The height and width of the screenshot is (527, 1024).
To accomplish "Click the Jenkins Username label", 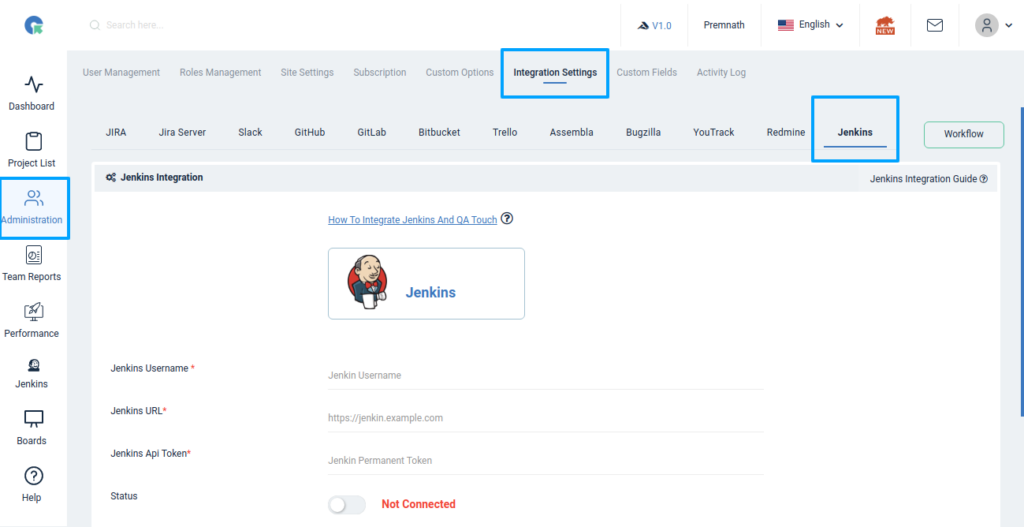I will click(x=150, y=368).
